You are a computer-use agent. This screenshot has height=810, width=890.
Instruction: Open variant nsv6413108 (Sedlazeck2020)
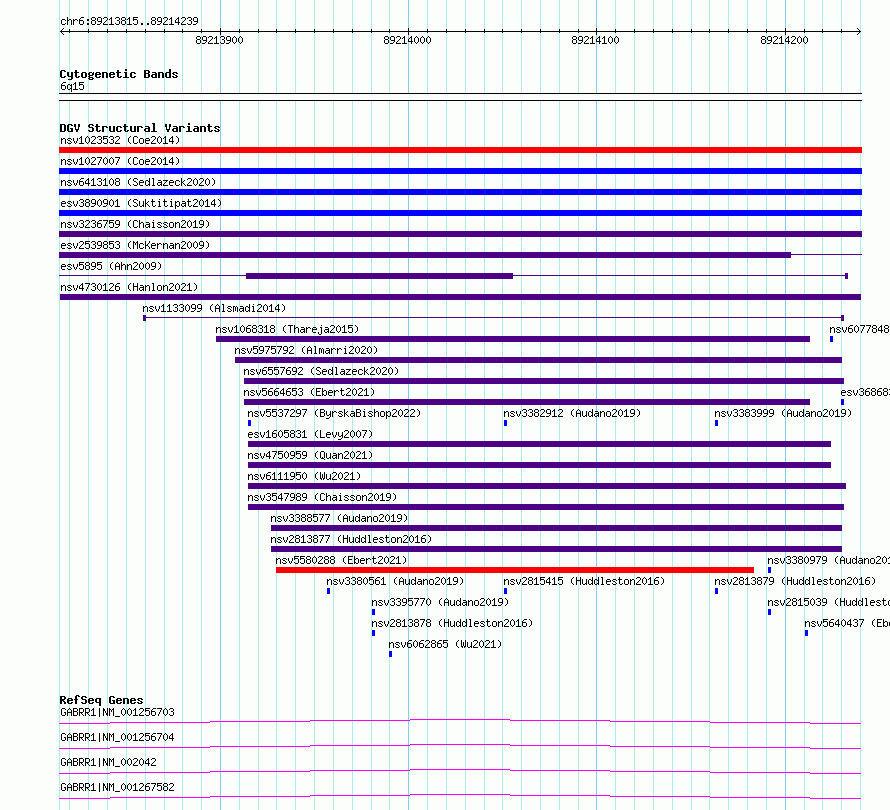(138, 182)
